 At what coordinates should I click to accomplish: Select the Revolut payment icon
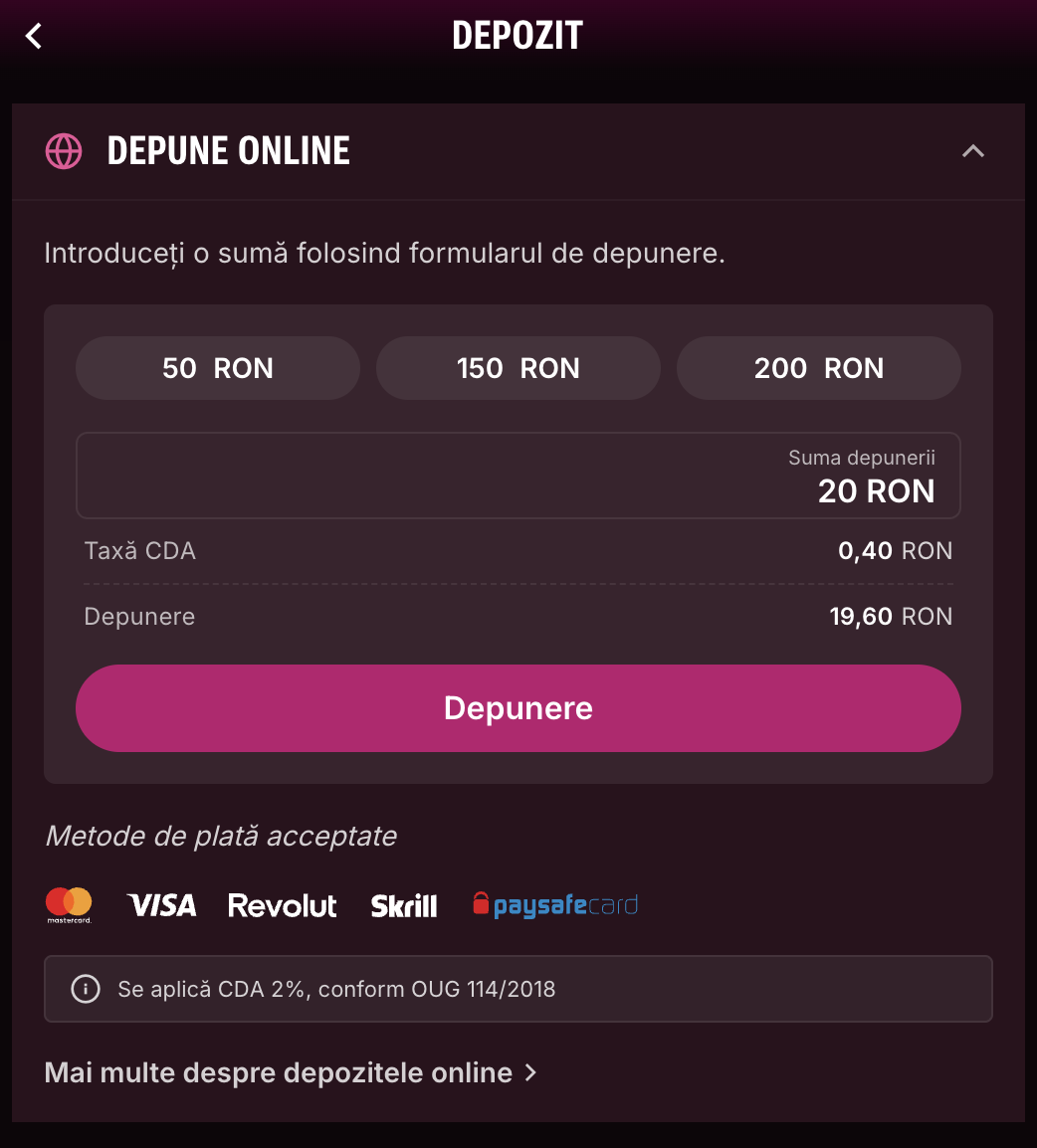point(282,905)
